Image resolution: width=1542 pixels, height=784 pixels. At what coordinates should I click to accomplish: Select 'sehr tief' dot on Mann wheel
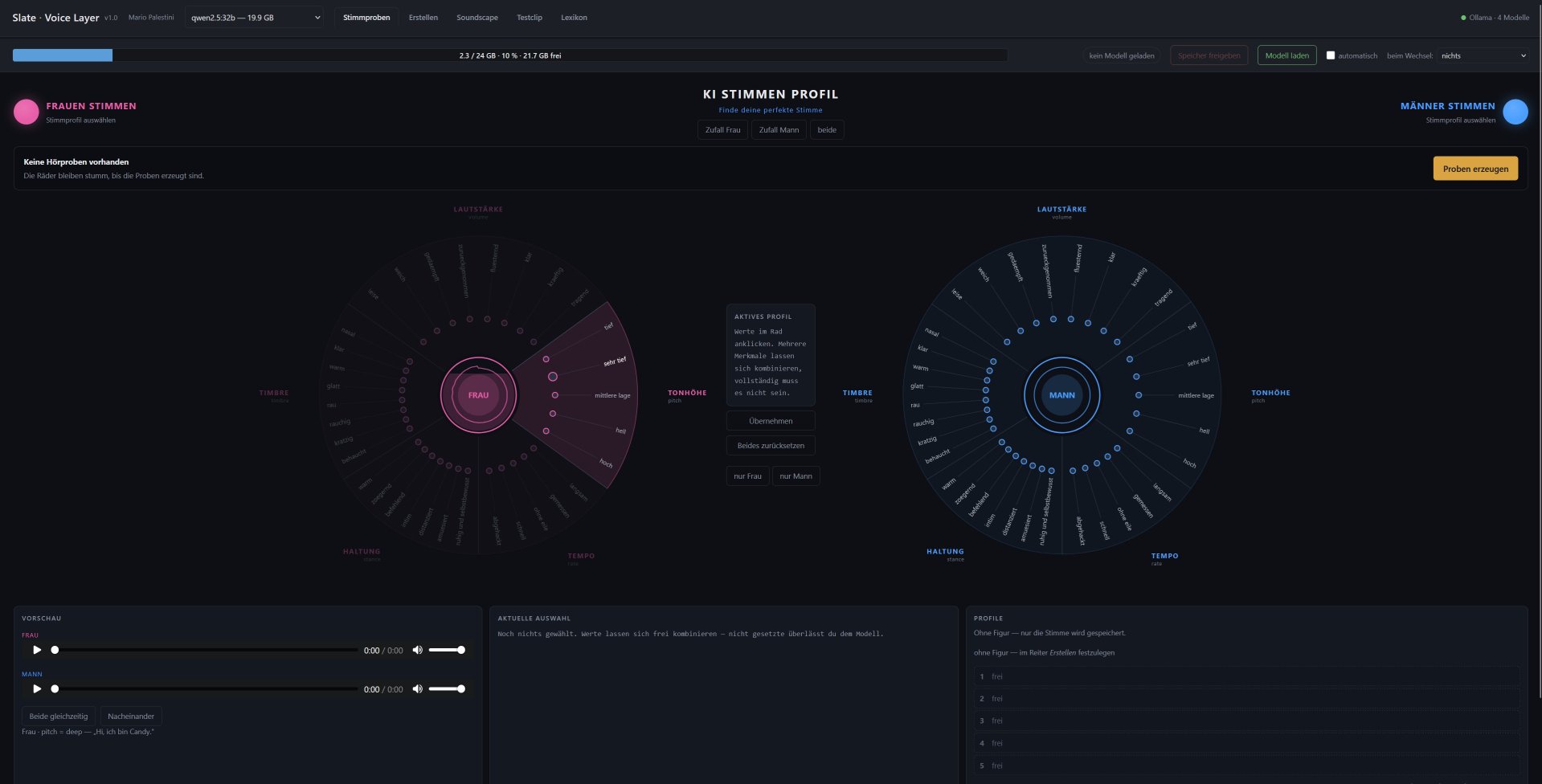point(1136,377)
